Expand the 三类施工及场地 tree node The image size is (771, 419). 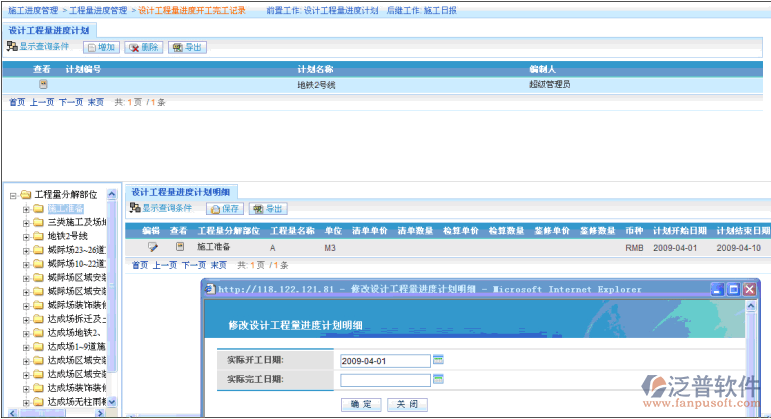(26, 222)
